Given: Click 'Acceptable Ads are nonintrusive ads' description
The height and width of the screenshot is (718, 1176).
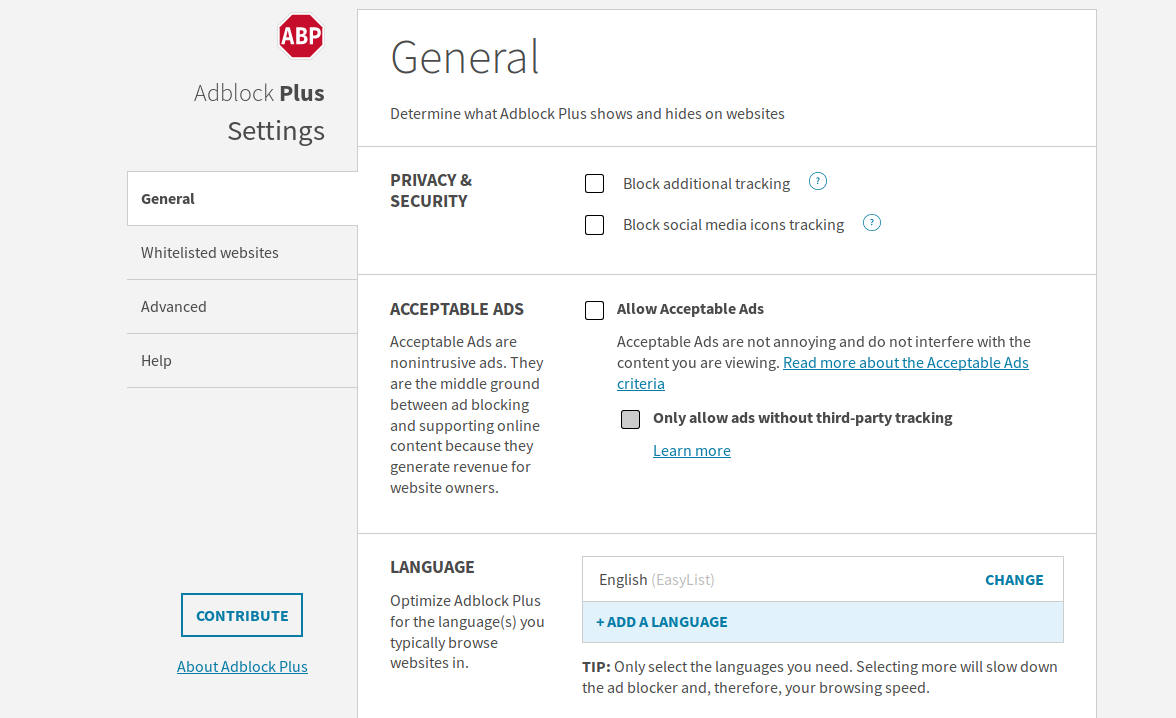Looking at the screenshot, I should coord(466,415).
